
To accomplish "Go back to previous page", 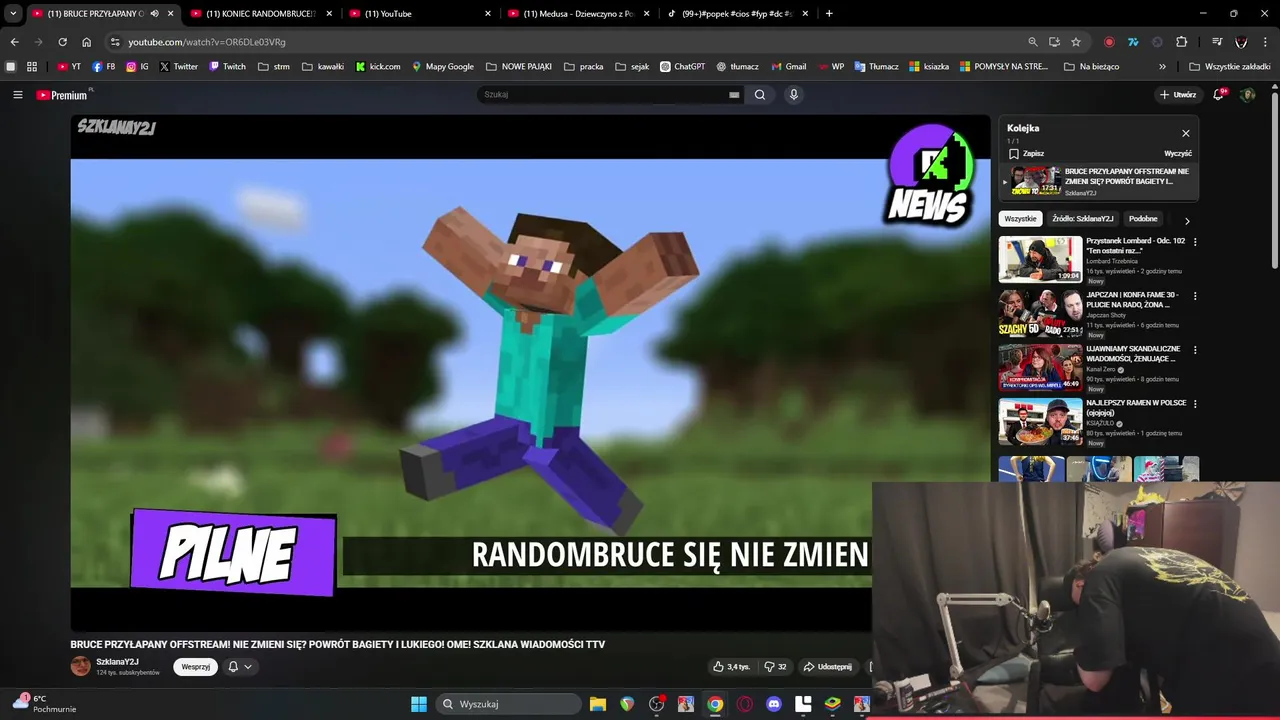I will click(14, 42).
